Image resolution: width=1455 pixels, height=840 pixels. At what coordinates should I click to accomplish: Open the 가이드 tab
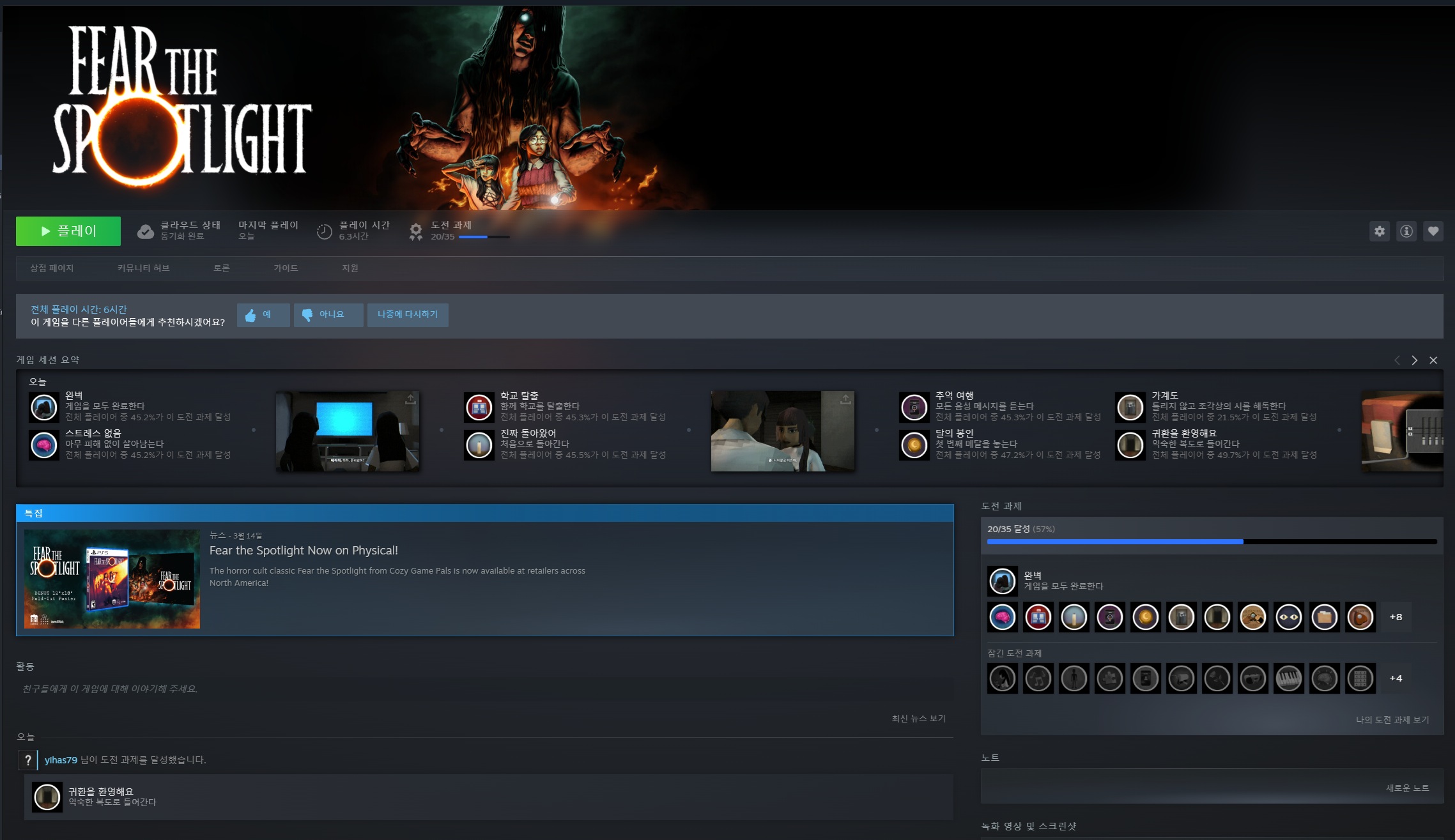click(x=286, y=268)
